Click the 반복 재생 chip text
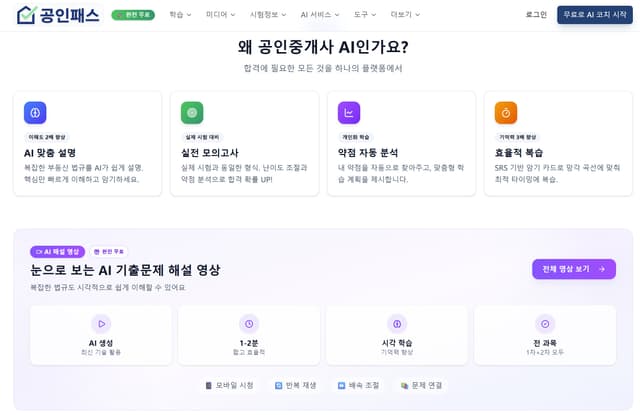The image size is (640, 415). 301,385
